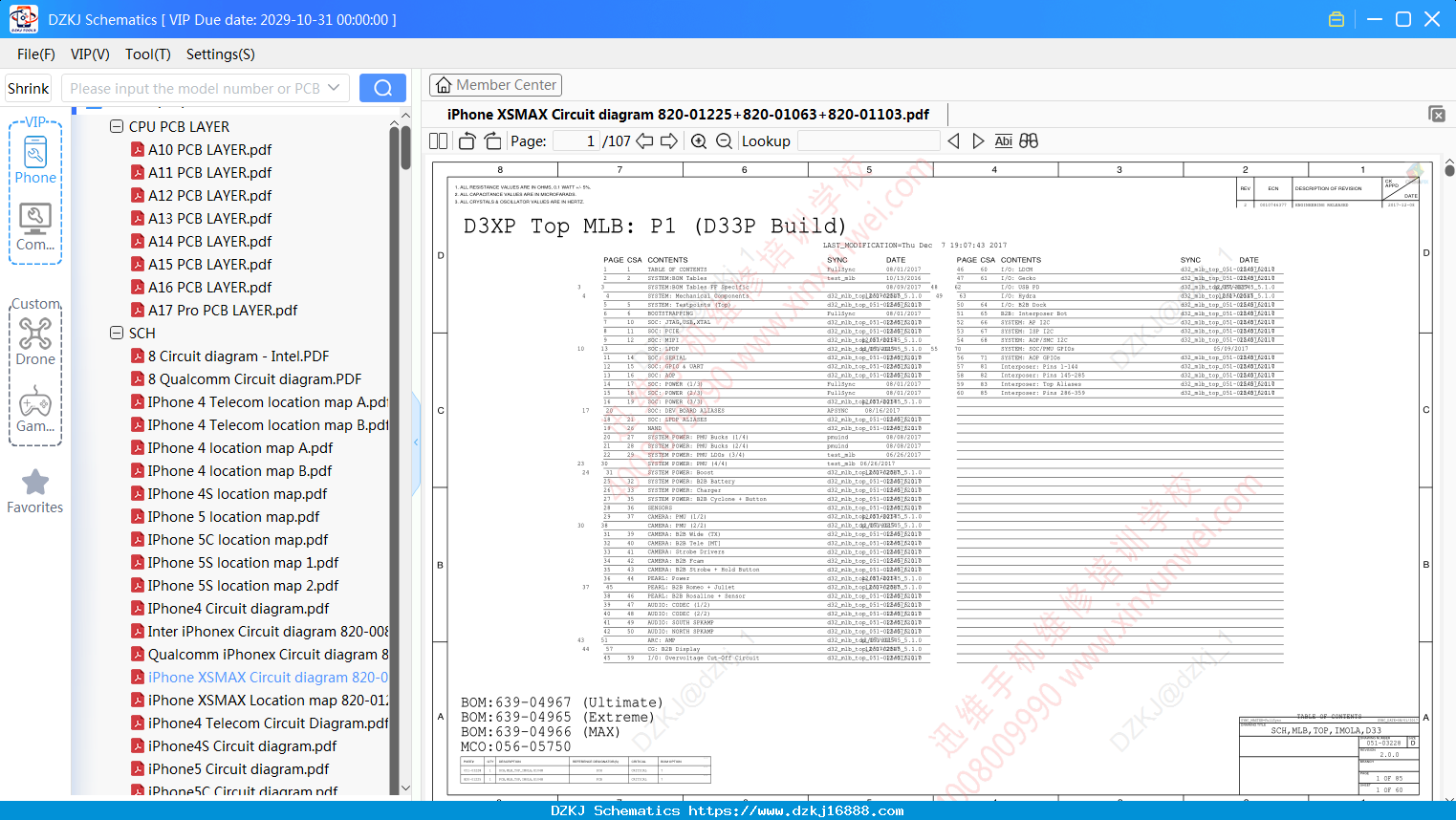Open Favorites star in sidebar
The height and width of the screenshot is (820, 1456).
tap(35, 492)
